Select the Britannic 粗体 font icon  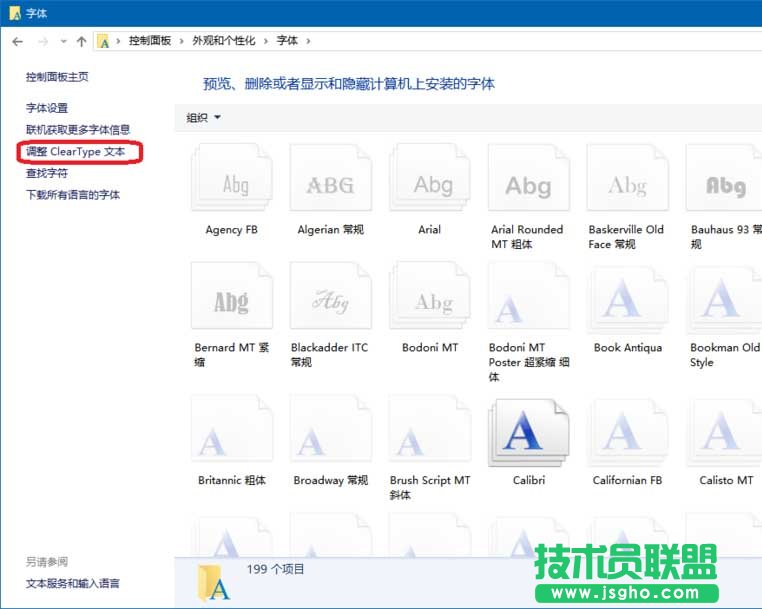(x=232, y=428)
